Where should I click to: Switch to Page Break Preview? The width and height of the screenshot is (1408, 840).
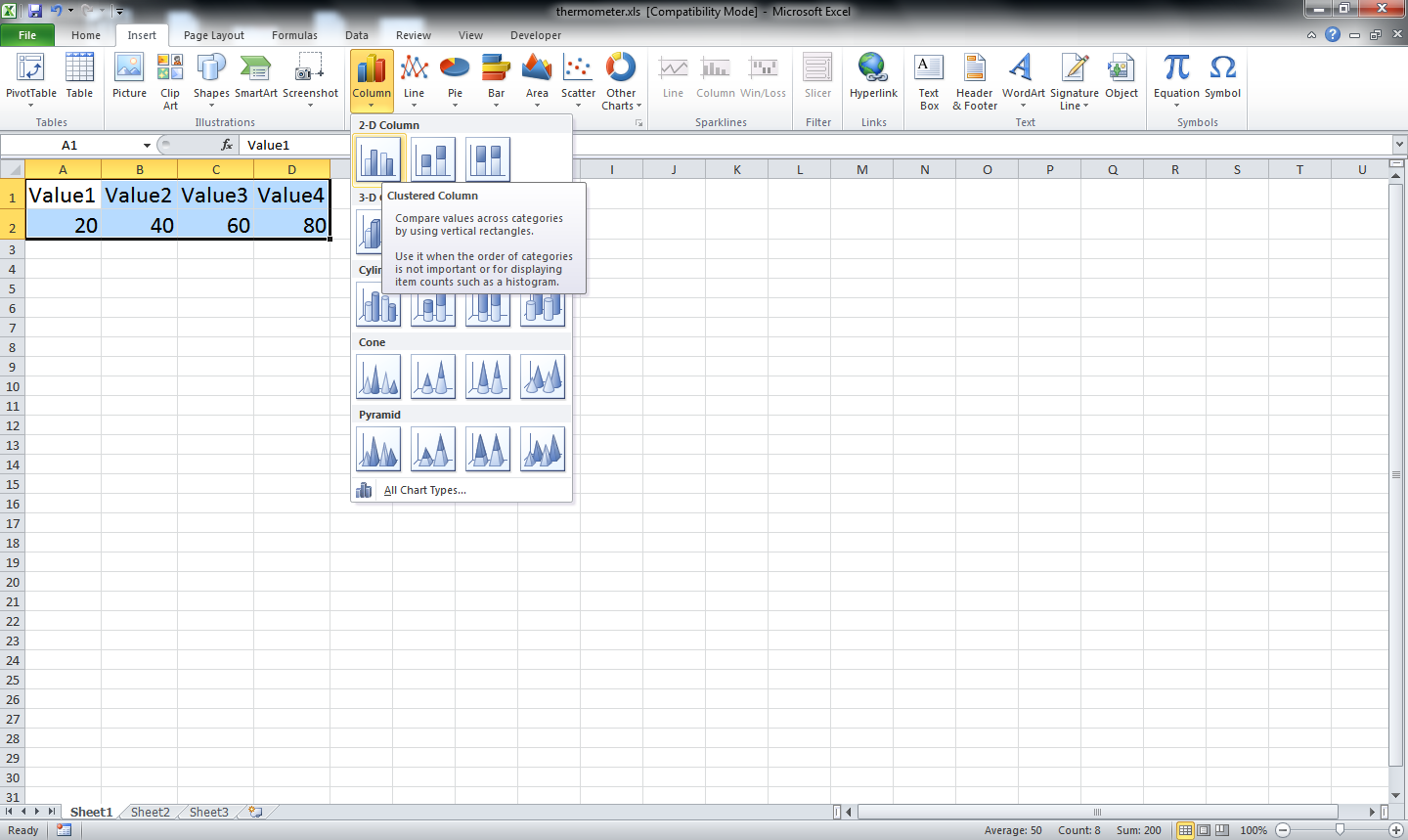click(1222, 830)
